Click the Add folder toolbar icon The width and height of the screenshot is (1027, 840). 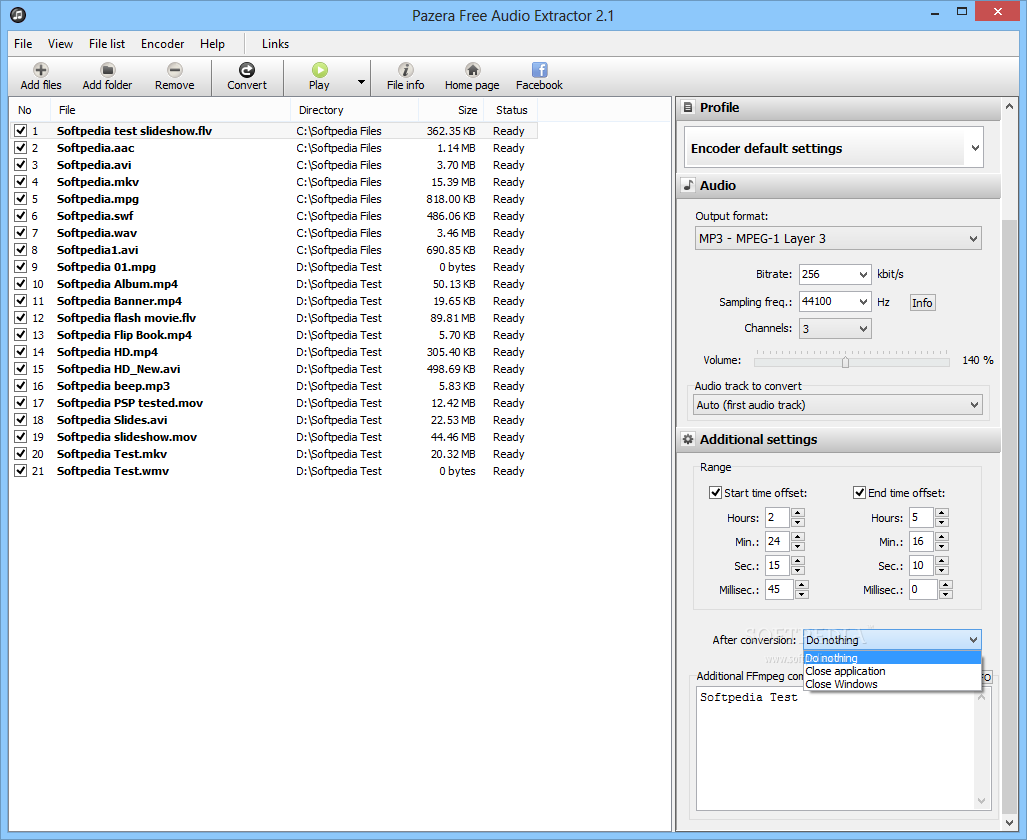pyautogui.click(x=107, y=69)
